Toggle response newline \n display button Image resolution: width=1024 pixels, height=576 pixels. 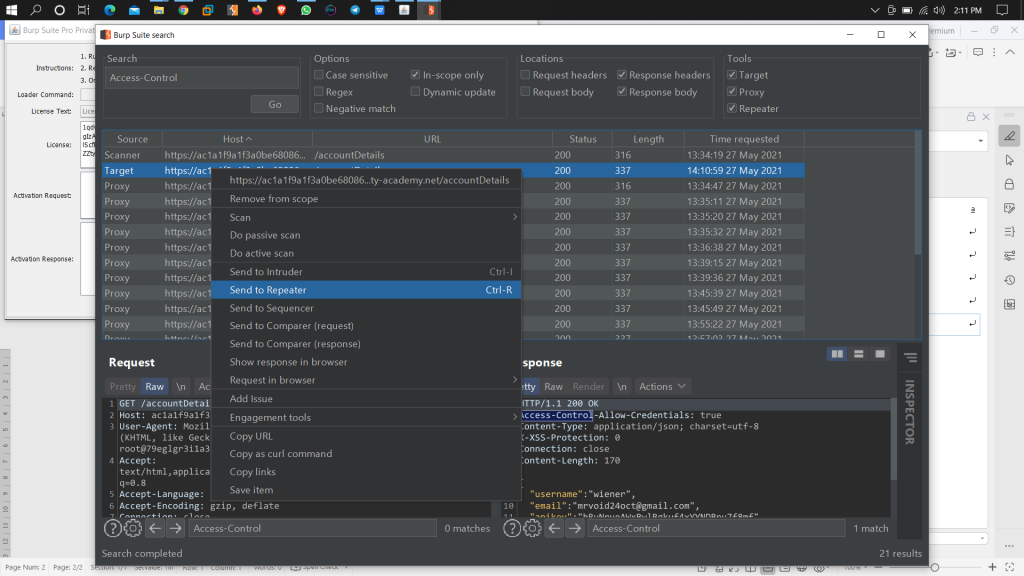[622, 387]
